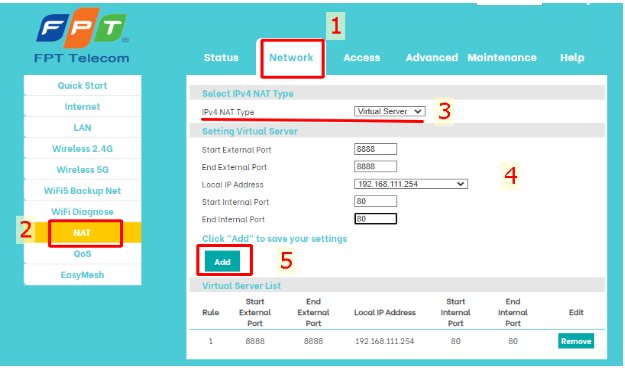Open the Status tab

[x=221, y=57]
